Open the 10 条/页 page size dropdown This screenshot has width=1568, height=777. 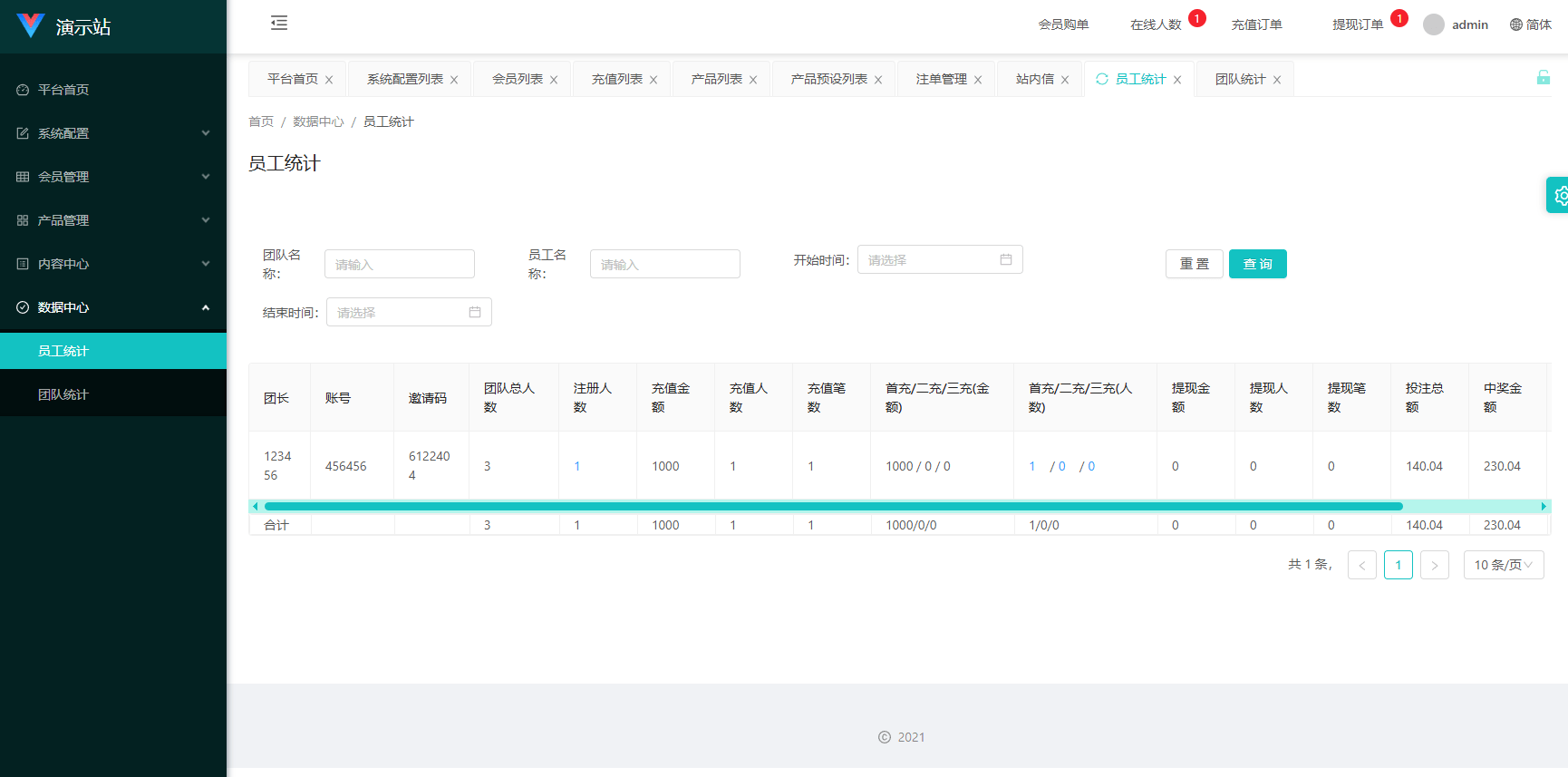point(1503,565)
